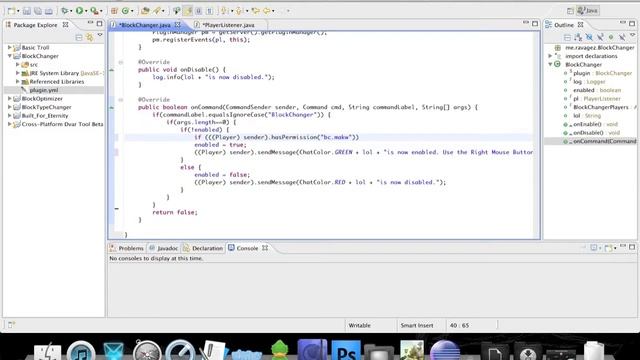Select the Built_For_Eternity project
Image resolution: width=640 pixels, height=360 pixels.
click(x=45, y=116)
